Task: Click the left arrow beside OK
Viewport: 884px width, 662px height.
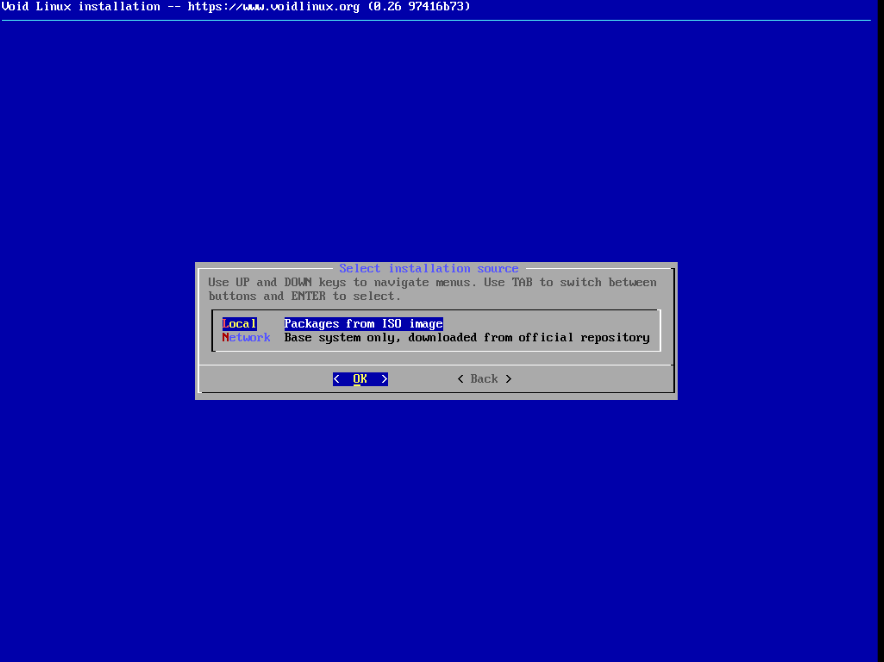Action: pyautogui.click(x=336, y=378)
